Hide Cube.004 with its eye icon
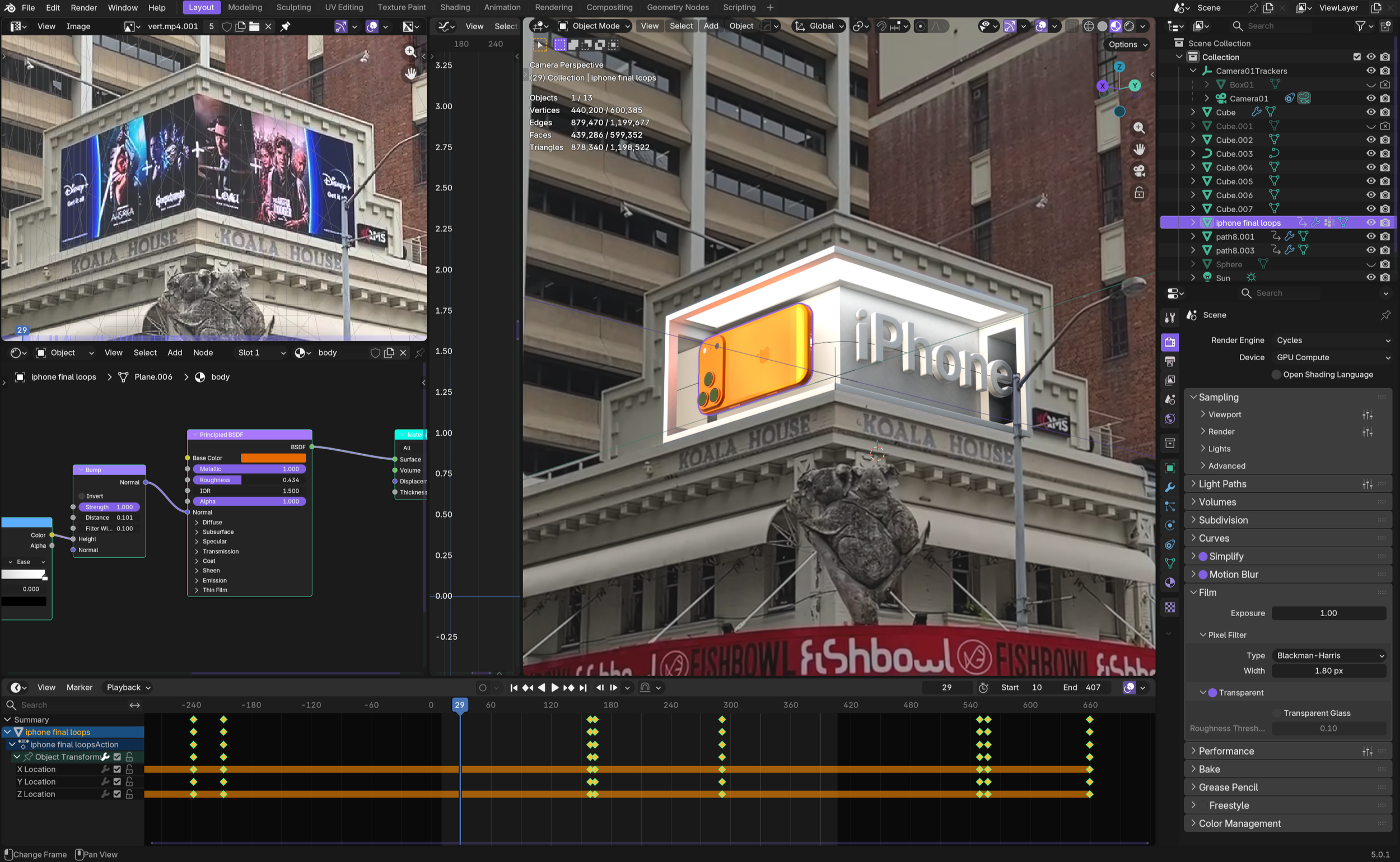The height and width of the screenshot is (862, 1400). (1370, 167)
